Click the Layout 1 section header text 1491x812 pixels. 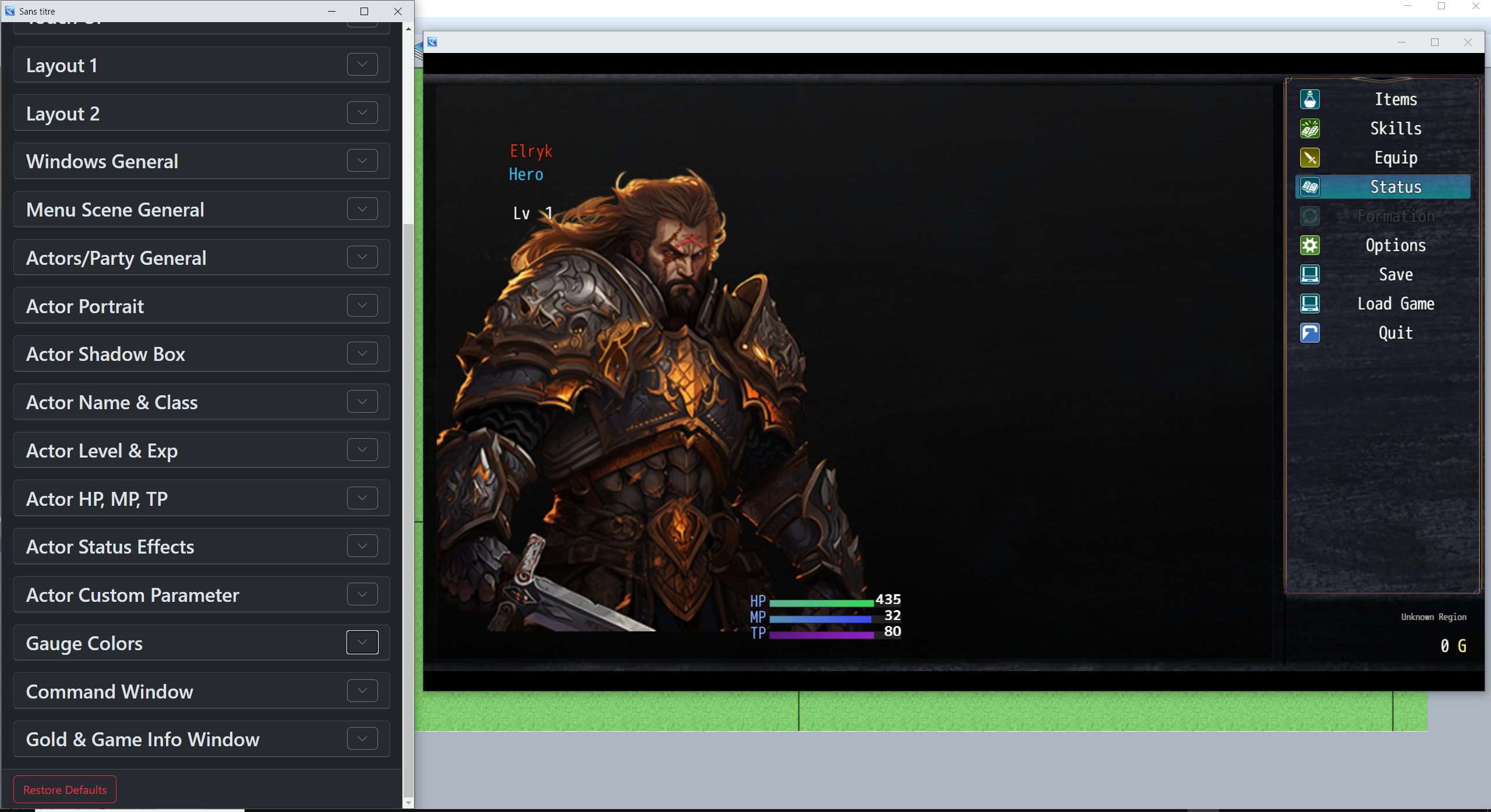[62, 65]
